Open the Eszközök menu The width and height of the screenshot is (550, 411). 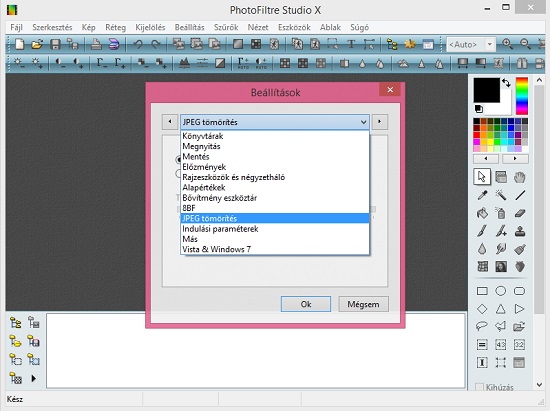(x=294, y=27)
